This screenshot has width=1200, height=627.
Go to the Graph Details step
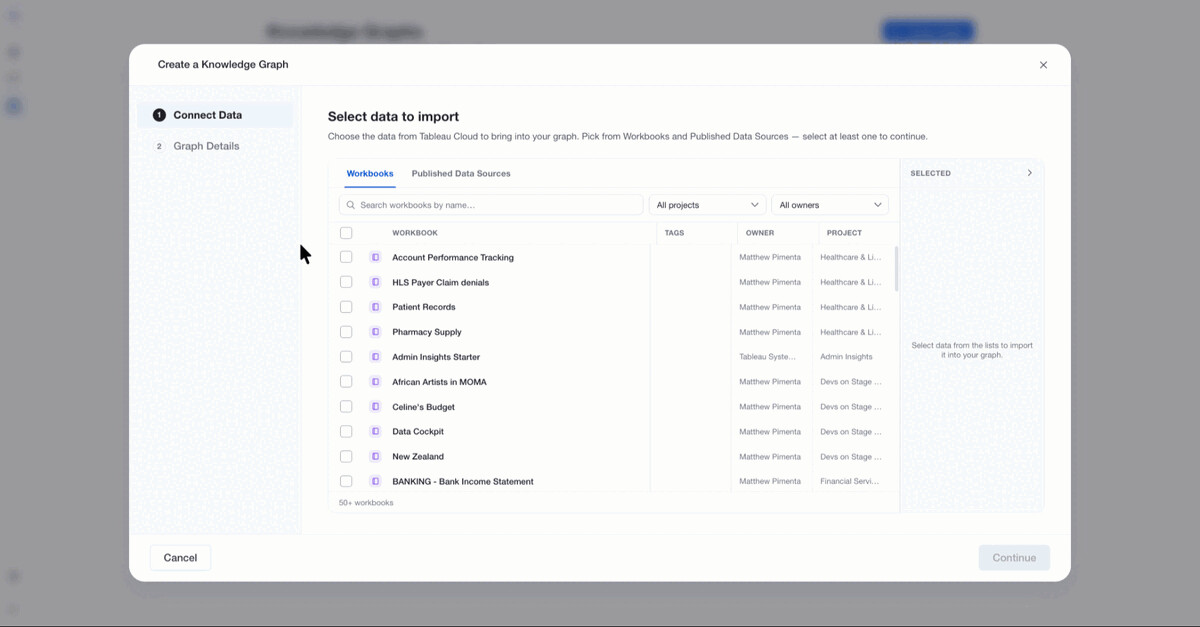[x=215, y=146]
